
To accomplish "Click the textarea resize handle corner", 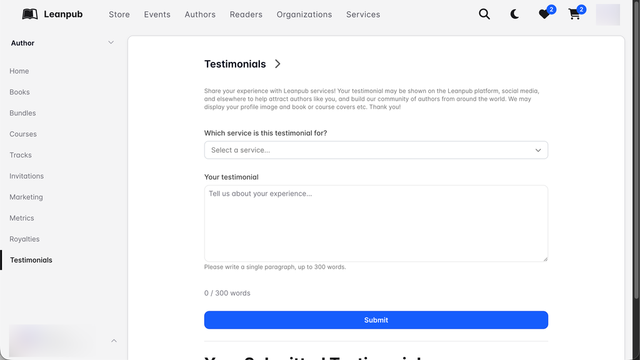I will tap(545, 259).
